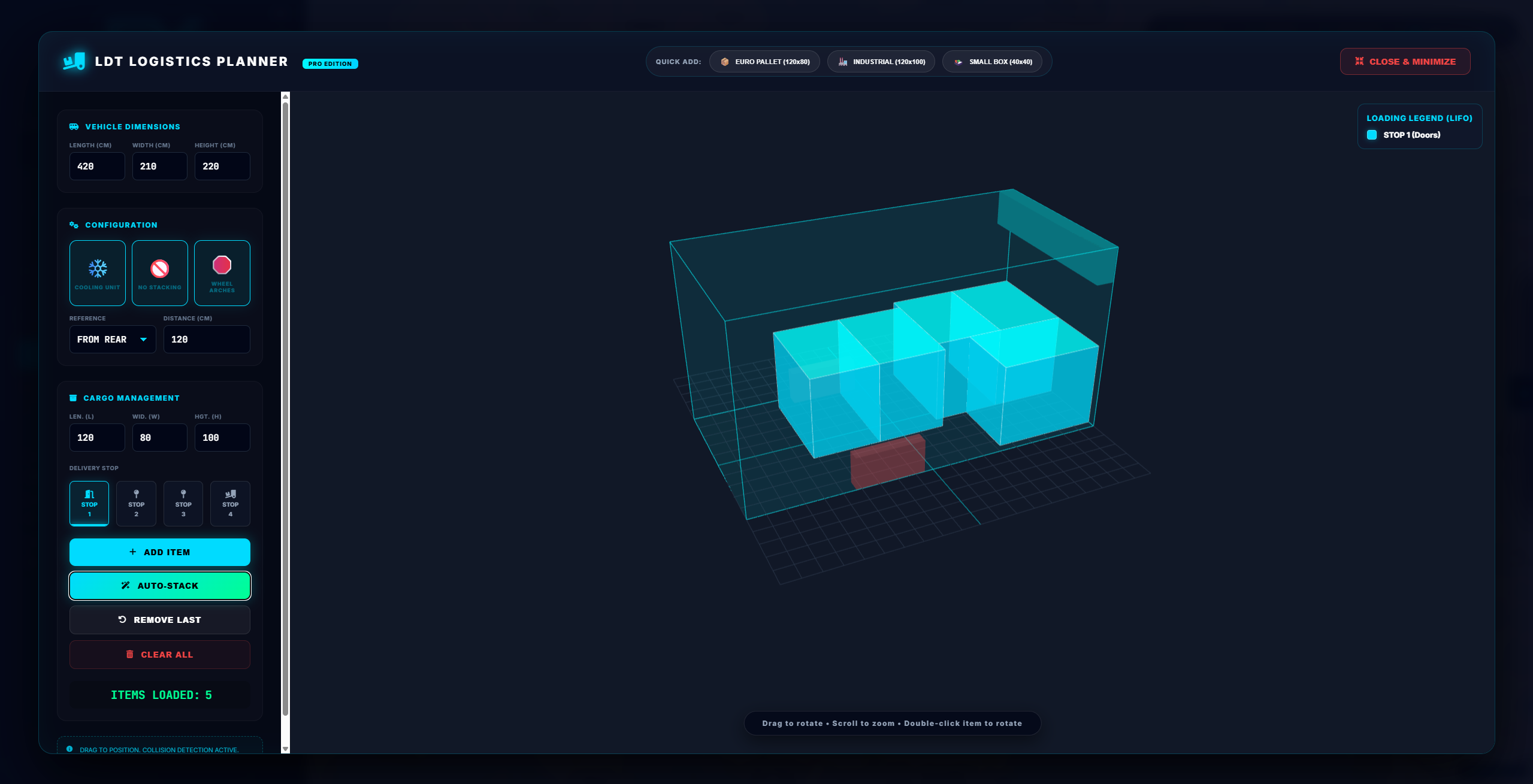1533x784 pixels.
Task: Select delivery Stop 2
Action: 136,503
